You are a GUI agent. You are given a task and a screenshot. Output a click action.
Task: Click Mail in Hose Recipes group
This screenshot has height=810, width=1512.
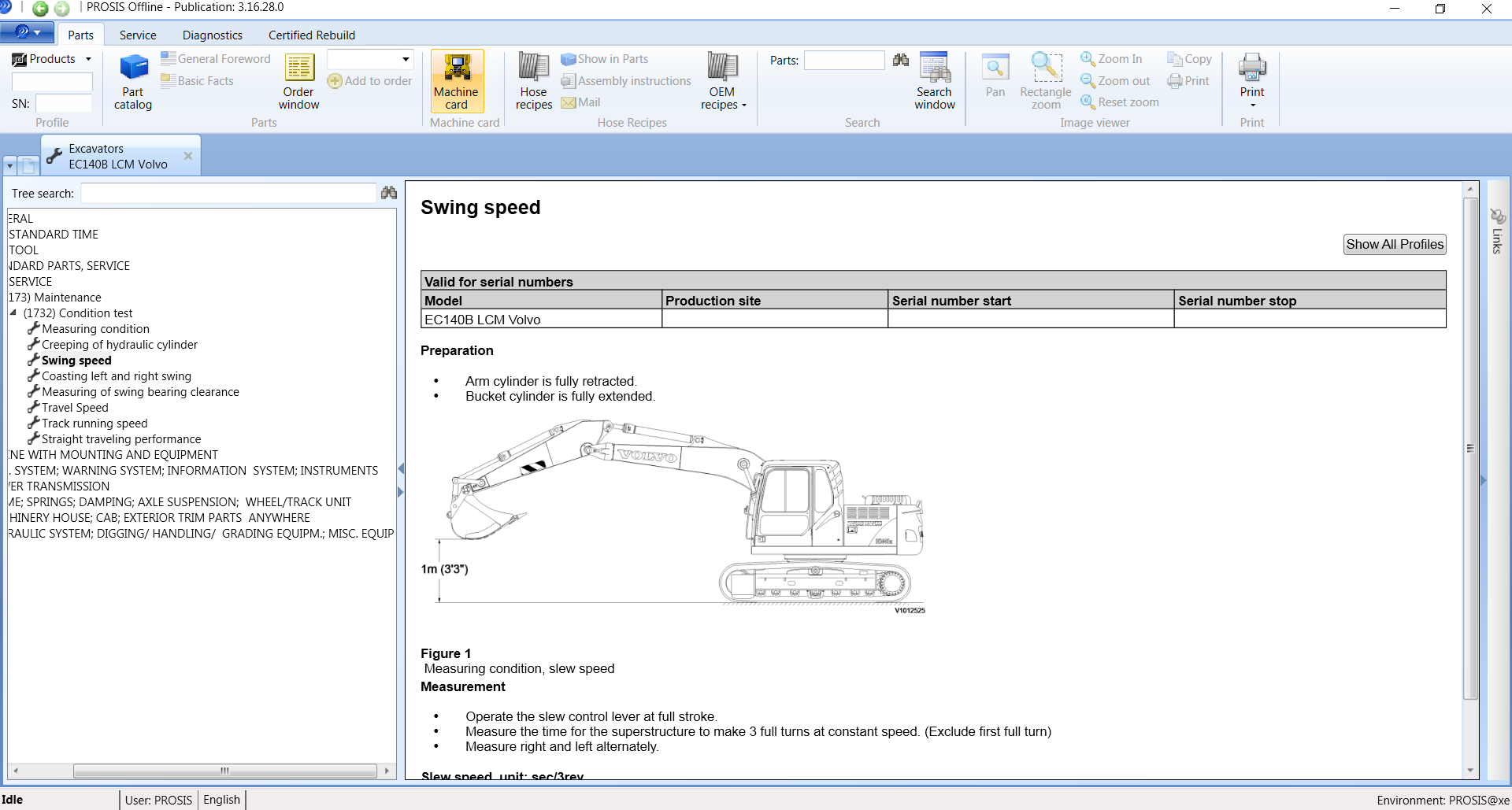581,102
